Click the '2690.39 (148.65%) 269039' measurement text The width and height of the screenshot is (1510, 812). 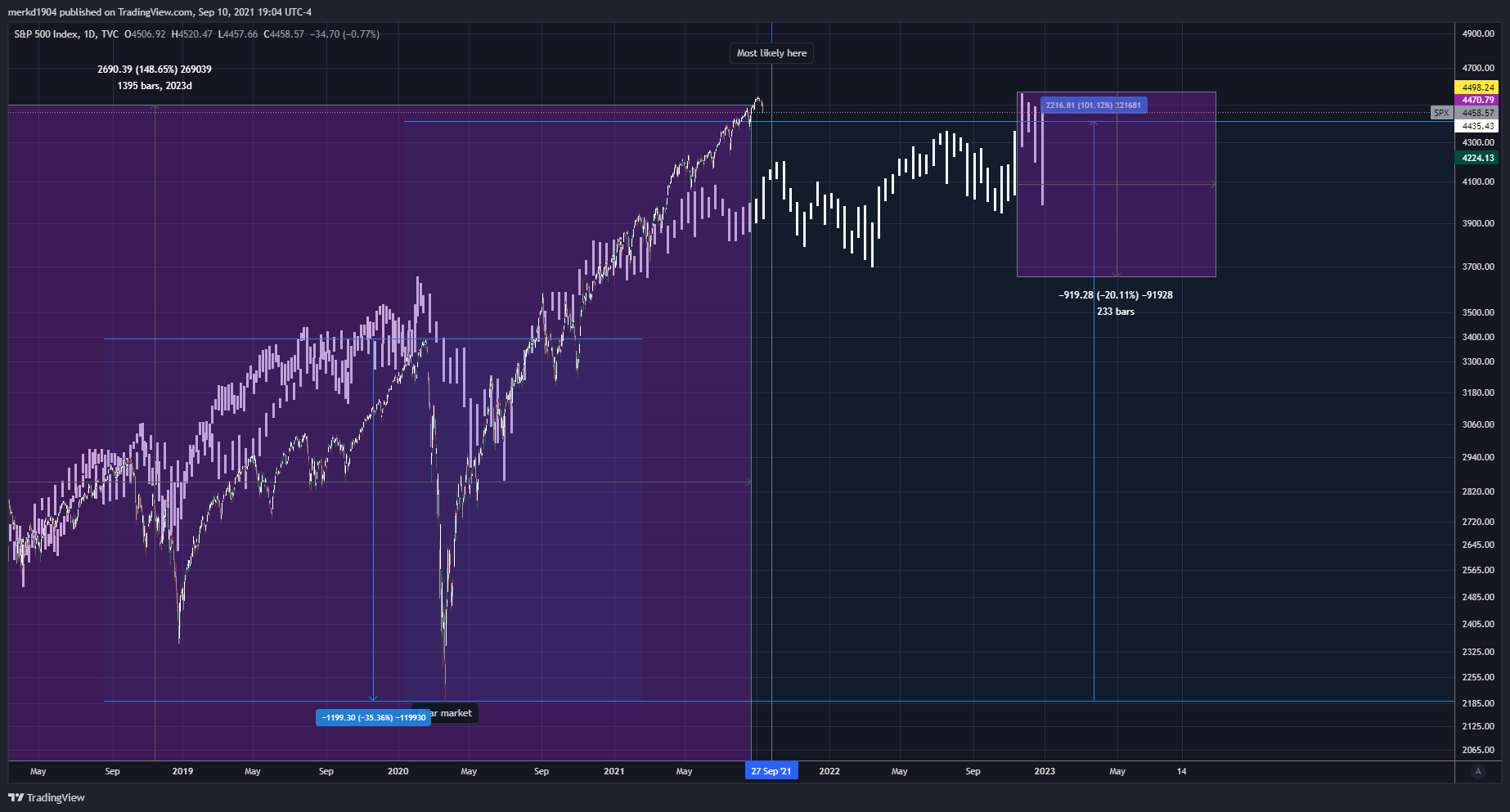[x=155, y=70]
